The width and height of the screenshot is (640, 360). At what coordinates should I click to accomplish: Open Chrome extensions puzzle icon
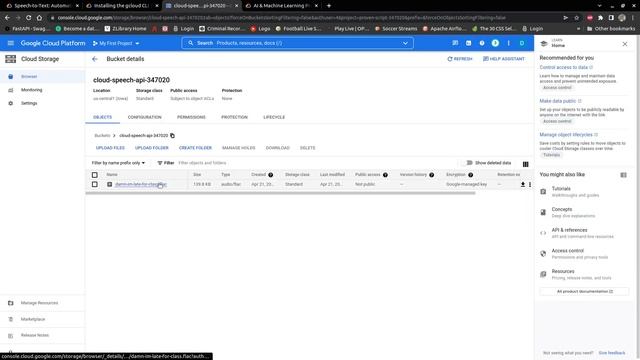point(600,18)
